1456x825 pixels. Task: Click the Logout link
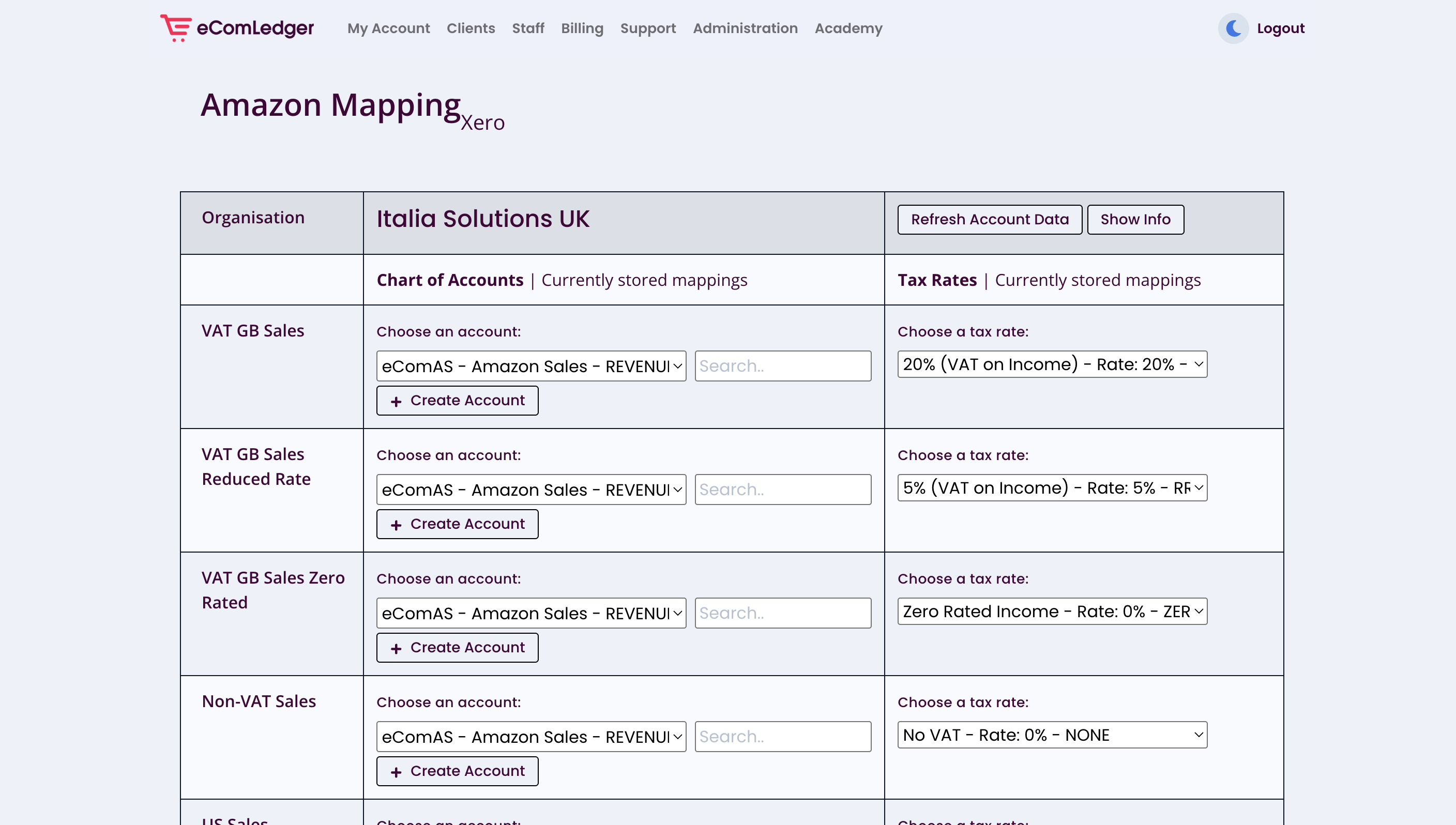pos(1280,28)
